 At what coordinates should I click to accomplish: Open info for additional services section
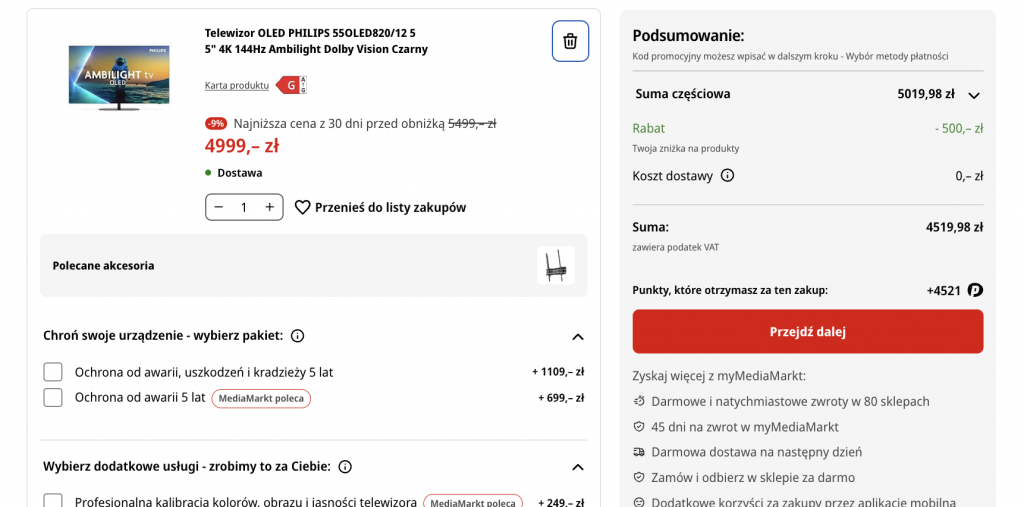[345, 466]
